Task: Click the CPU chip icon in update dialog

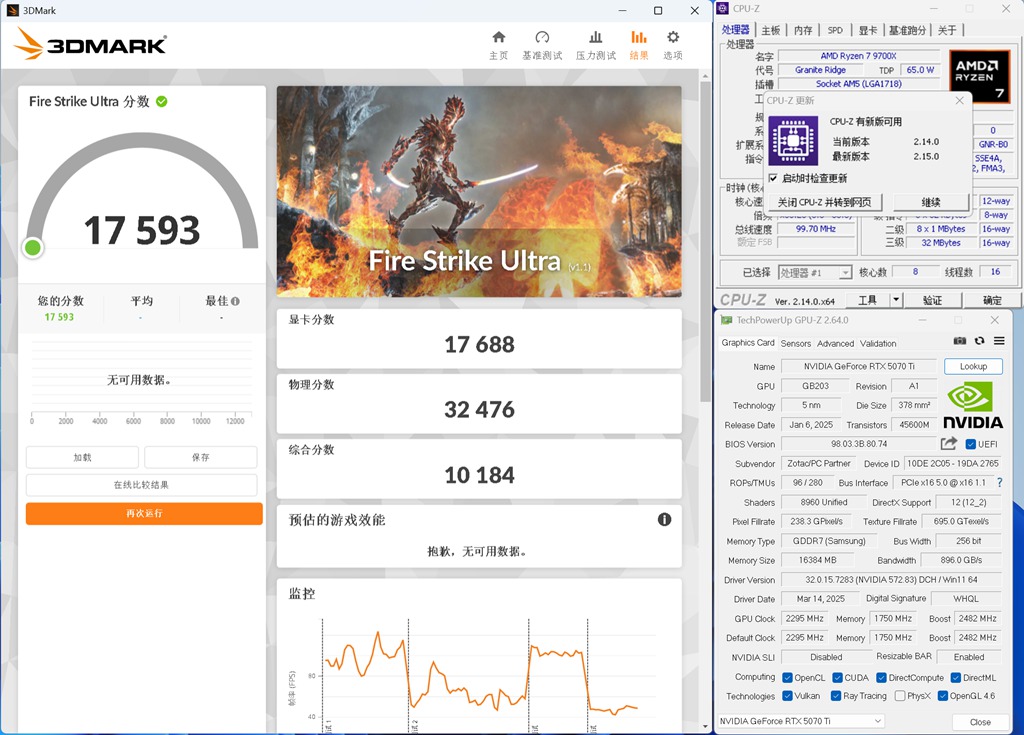Action: (793, 140)
